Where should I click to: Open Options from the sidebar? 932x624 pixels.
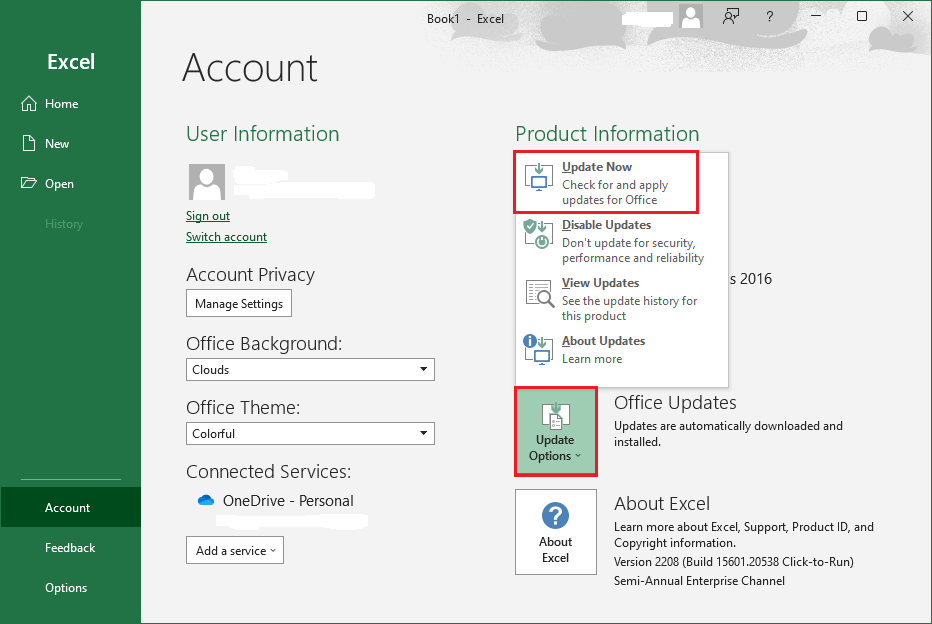tap(66, 587)
